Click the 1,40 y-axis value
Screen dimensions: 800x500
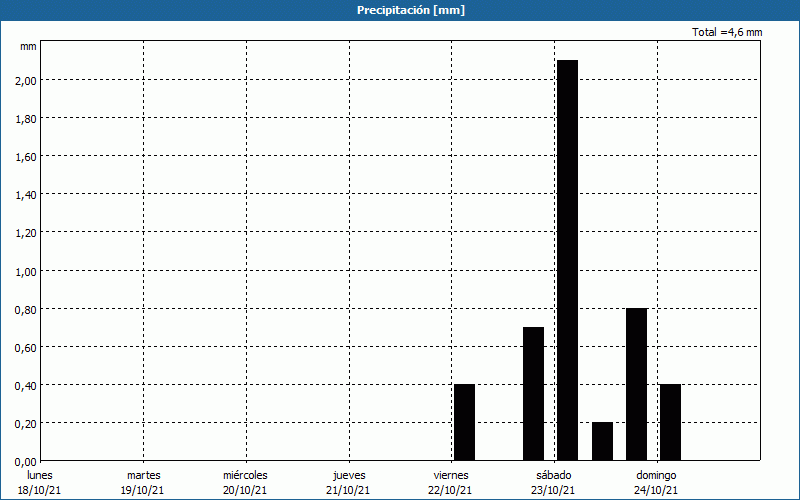tap(26, 194)
